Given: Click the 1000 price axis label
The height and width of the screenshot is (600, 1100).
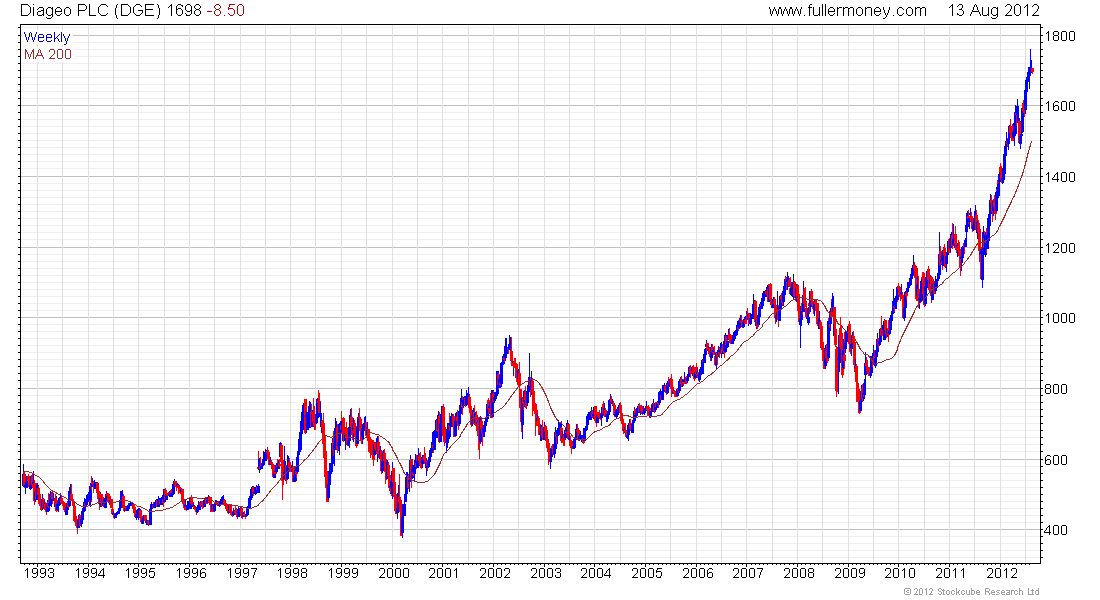Looking at the screenshot, I should [x=1059, y=318].
